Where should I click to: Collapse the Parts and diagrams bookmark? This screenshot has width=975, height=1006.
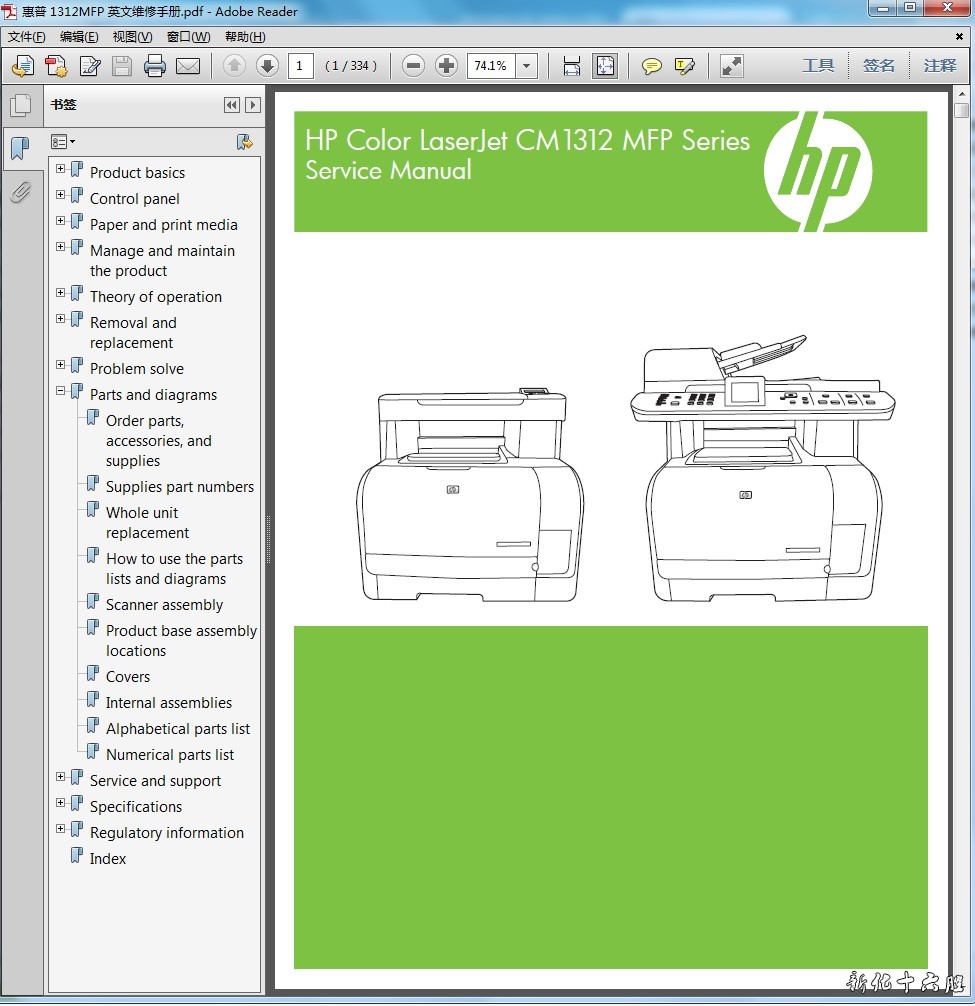pos(61,391)
